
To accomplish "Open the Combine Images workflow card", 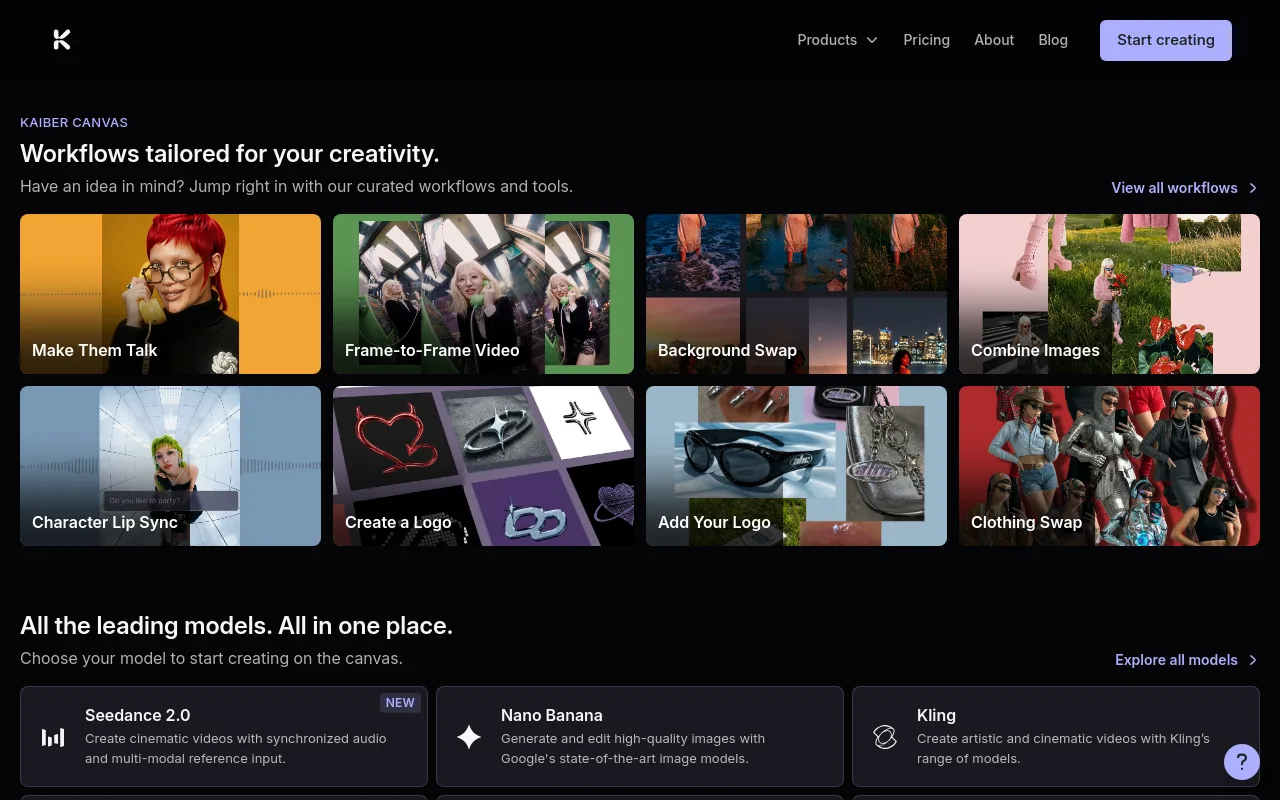I will click(x=1109, y=294).
